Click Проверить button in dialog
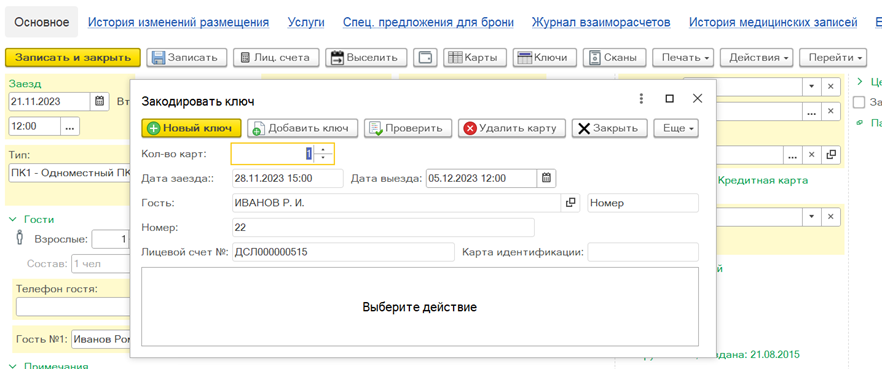This screenshot has width=882, height=369. [407, 128]
